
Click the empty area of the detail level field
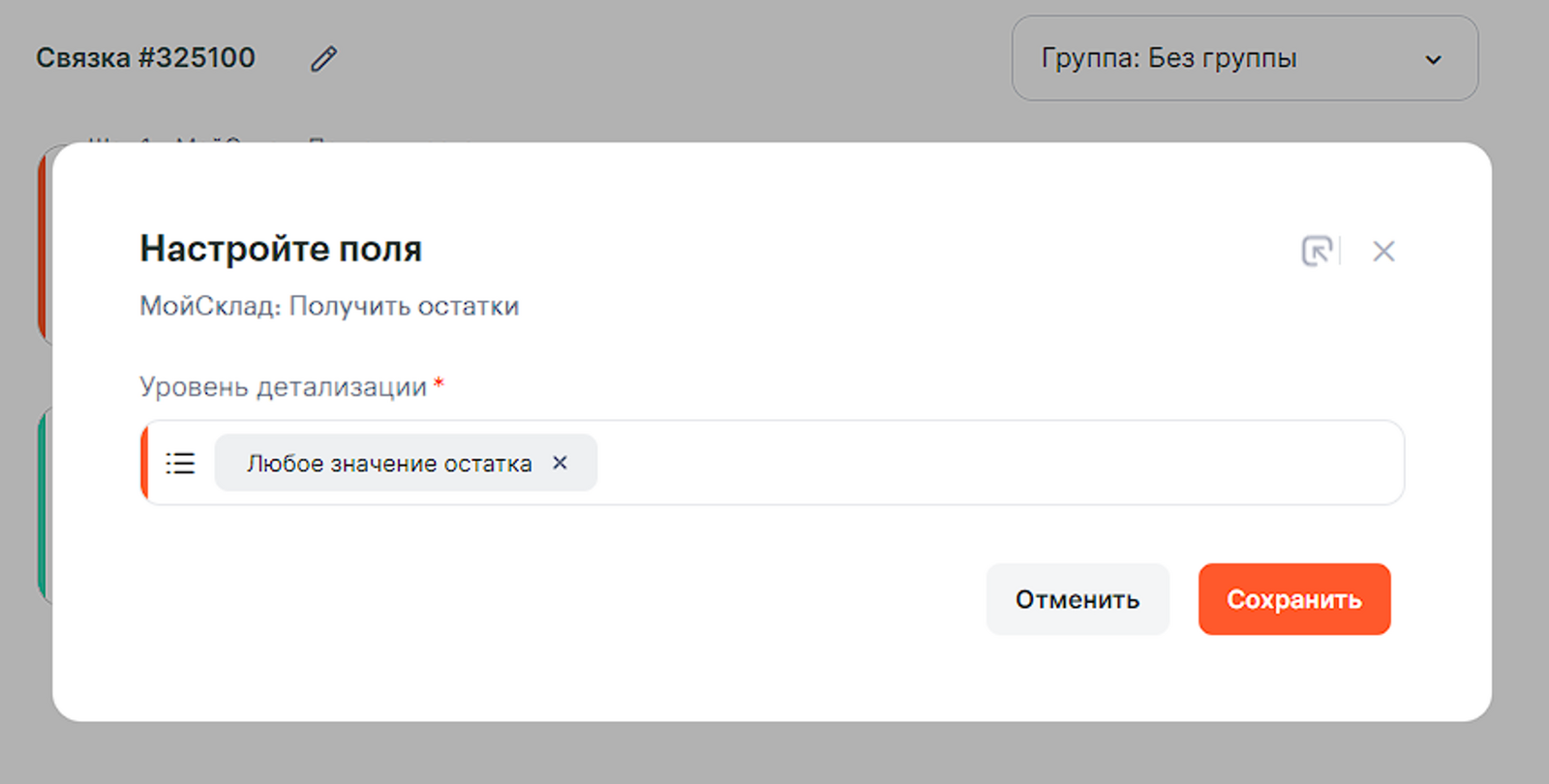[x=997, y=464]
